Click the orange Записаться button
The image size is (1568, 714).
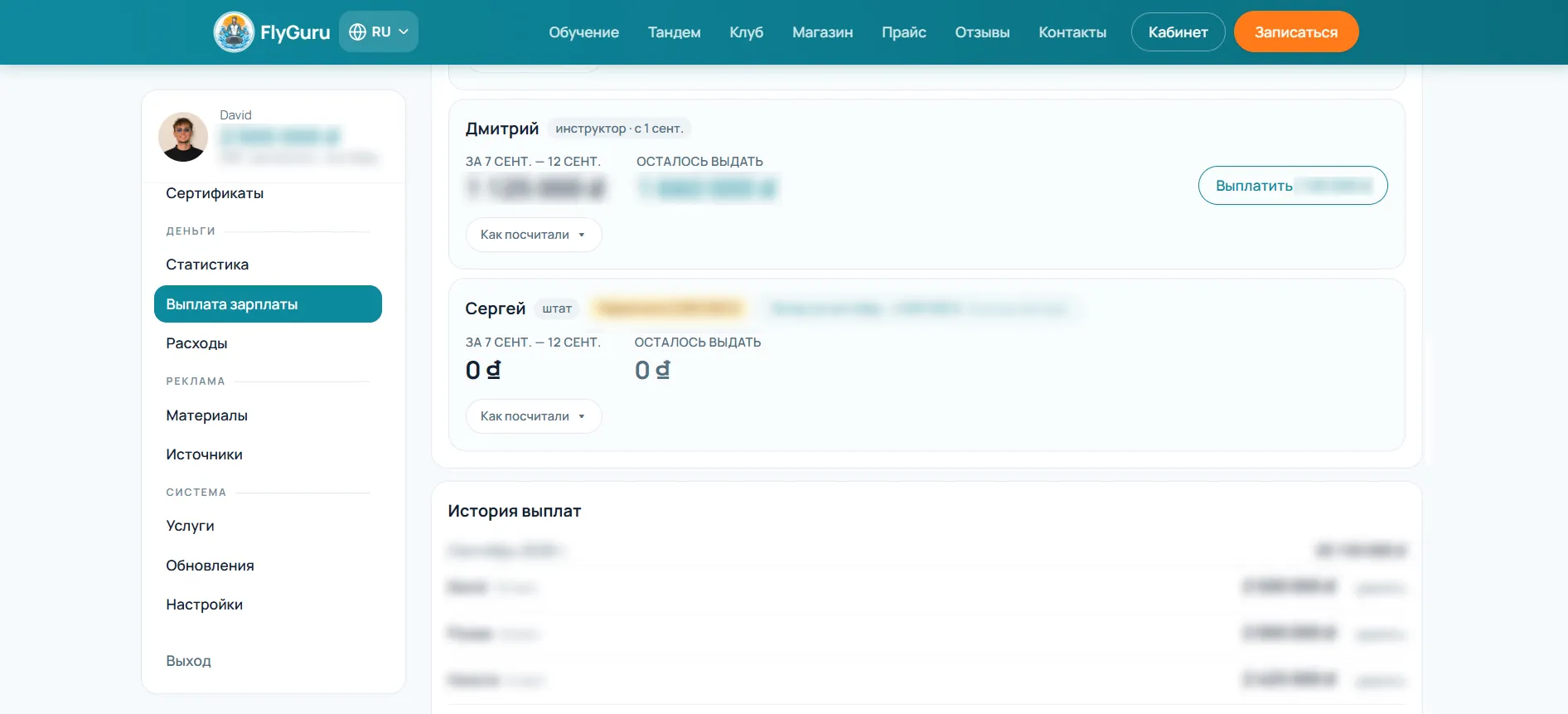point(1296,32)
